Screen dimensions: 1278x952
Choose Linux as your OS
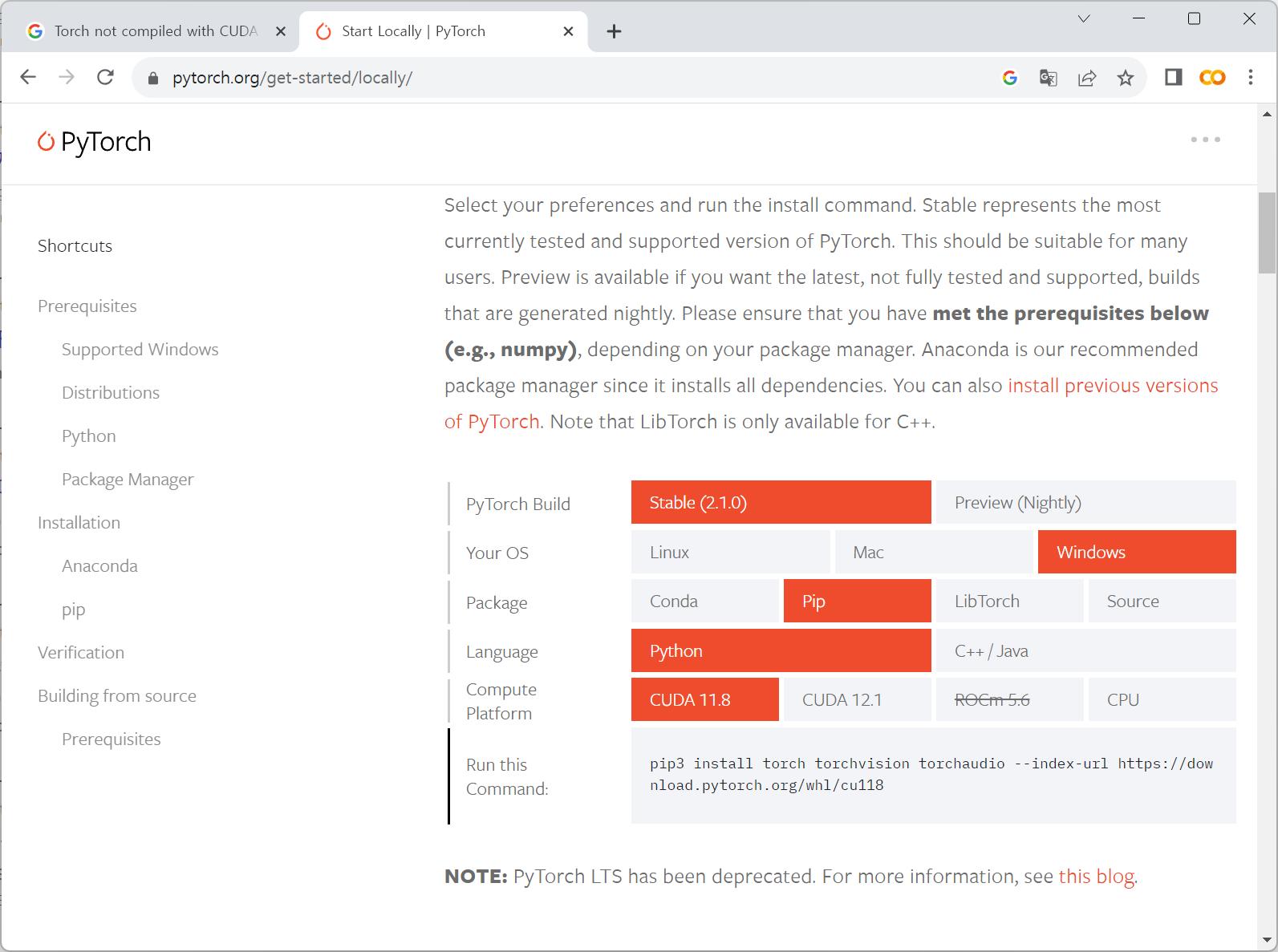pos(731,552)
